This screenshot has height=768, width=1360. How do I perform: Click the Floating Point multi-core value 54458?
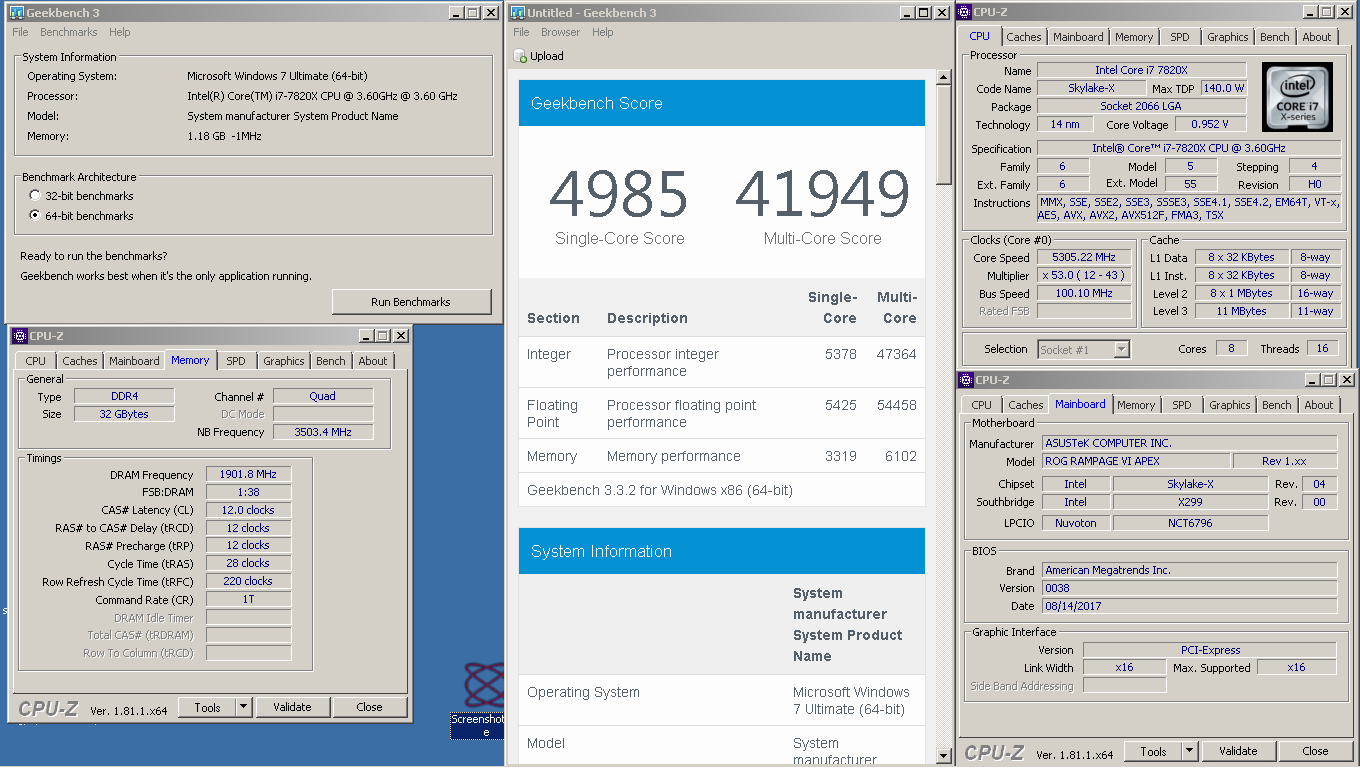[x=897, y=405]
